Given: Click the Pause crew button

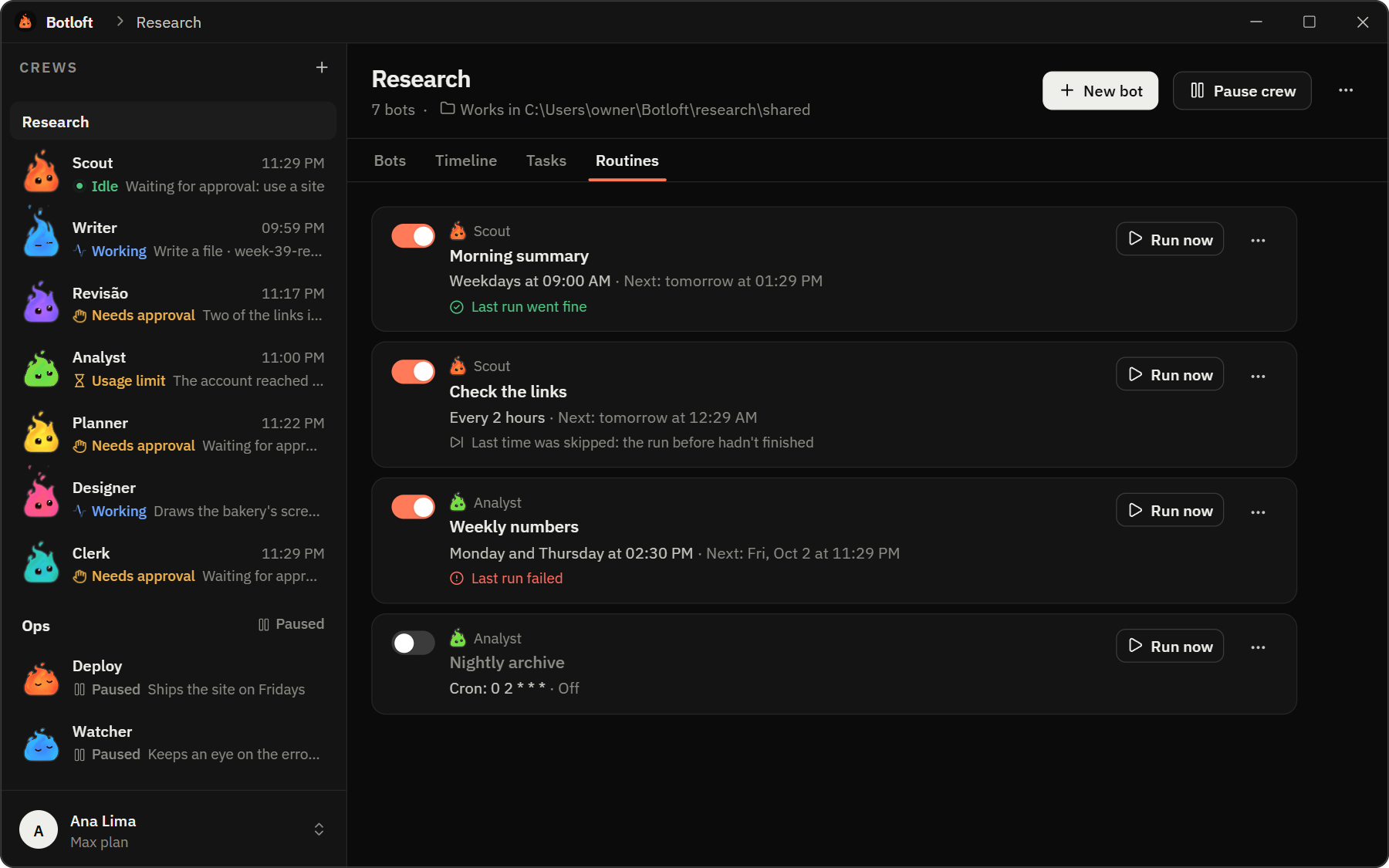Looking at the screenshot, I should tap(1242, 91).
